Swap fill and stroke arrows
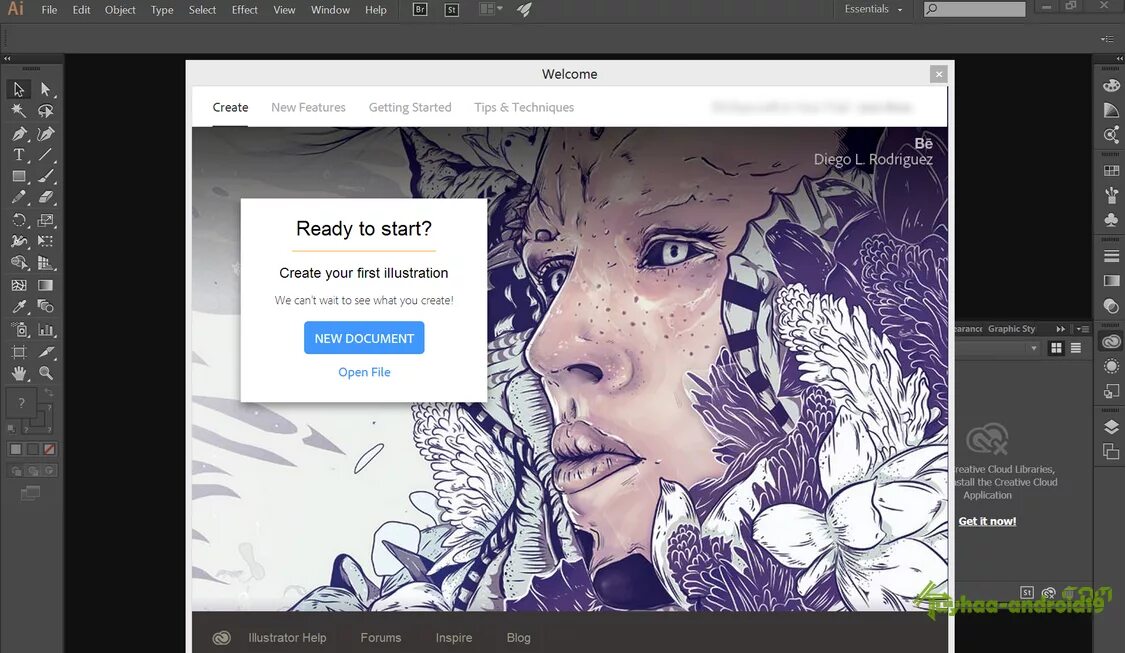Viewport: 1126px width, 653px height. 48,392
